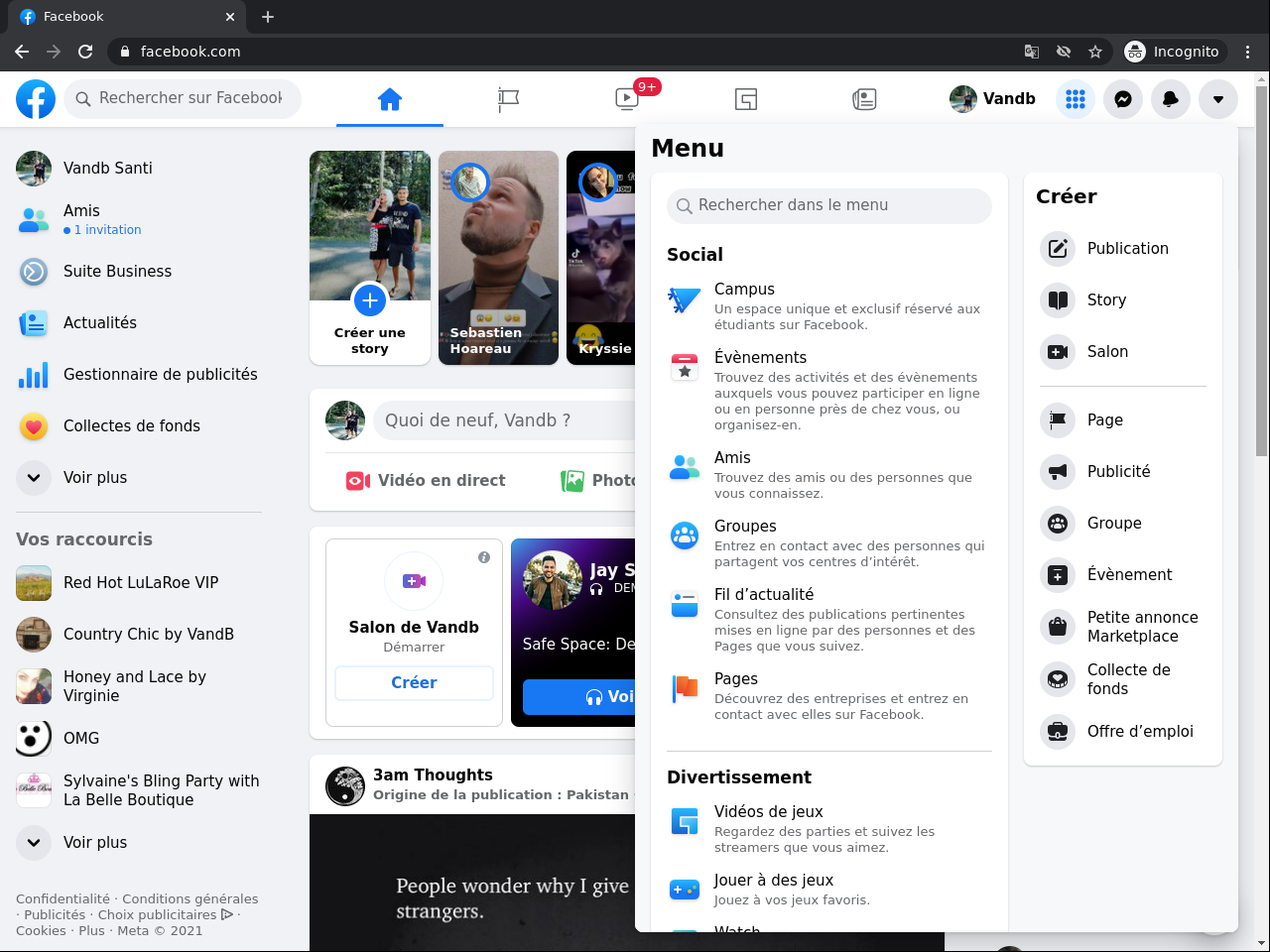Create an Évènement from the Créer panel
Image resolution: width=1270 pixels, height=952 pixels.
coord(1123,574)
